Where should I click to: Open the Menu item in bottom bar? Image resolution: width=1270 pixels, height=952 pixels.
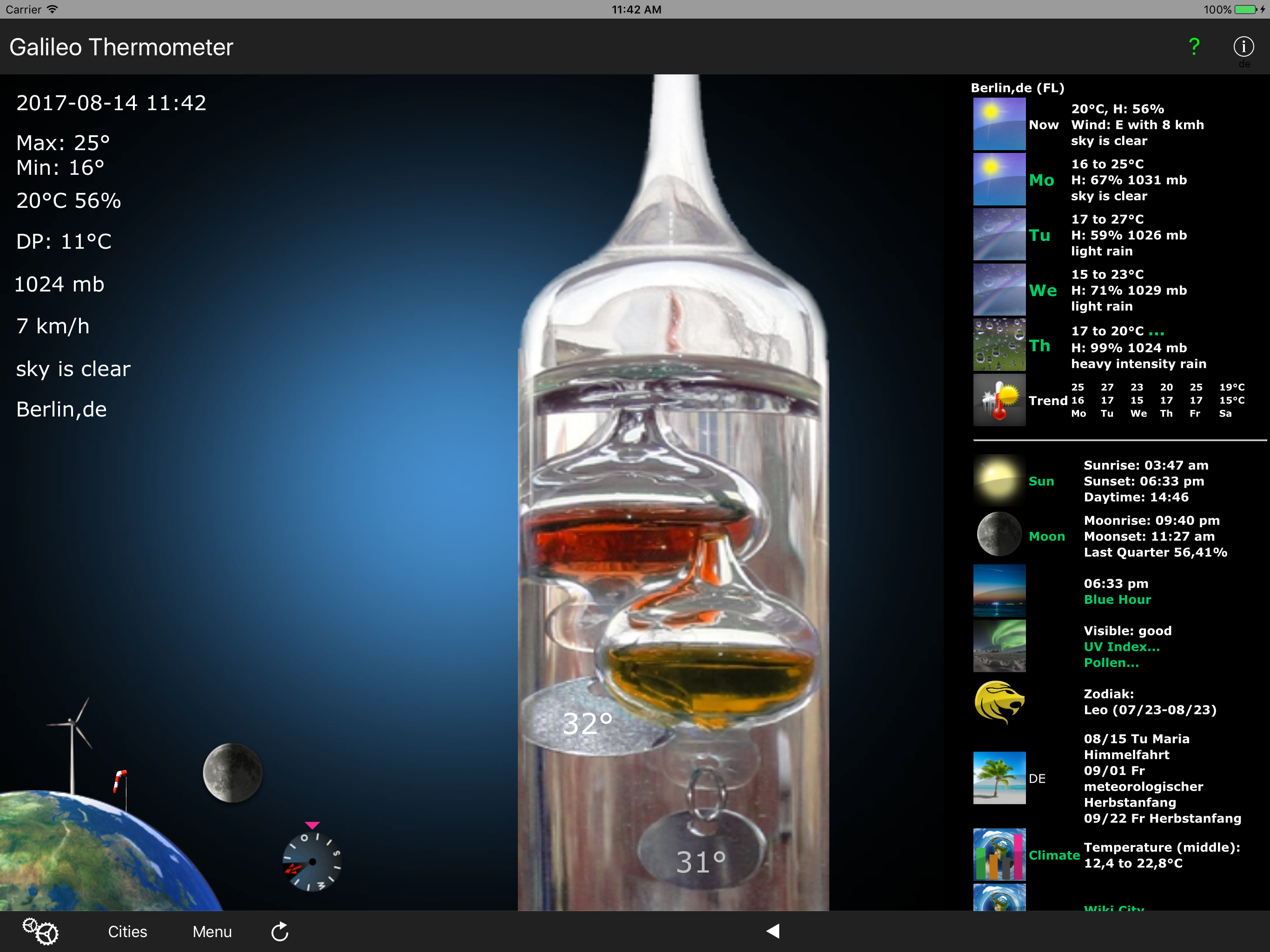[212, 932]
